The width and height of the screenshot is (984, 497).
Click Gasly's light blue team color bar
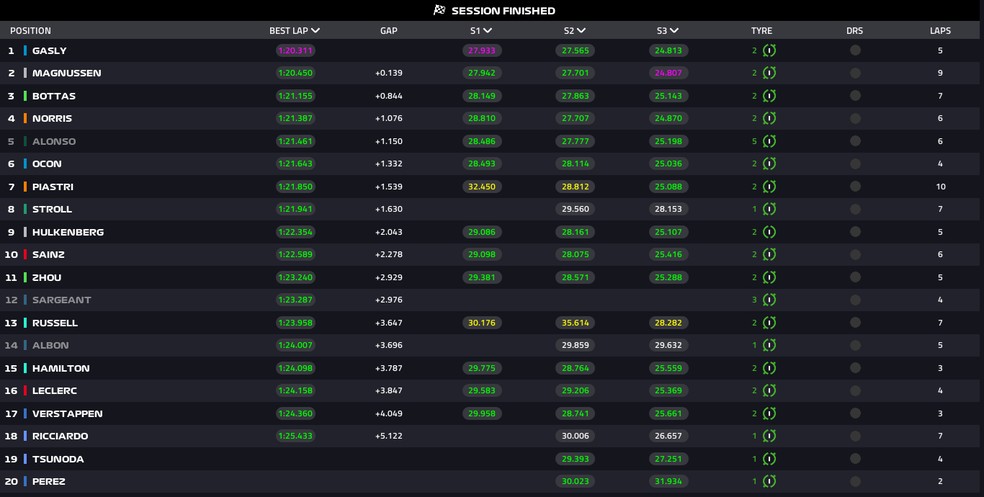[x=25, y=50]
